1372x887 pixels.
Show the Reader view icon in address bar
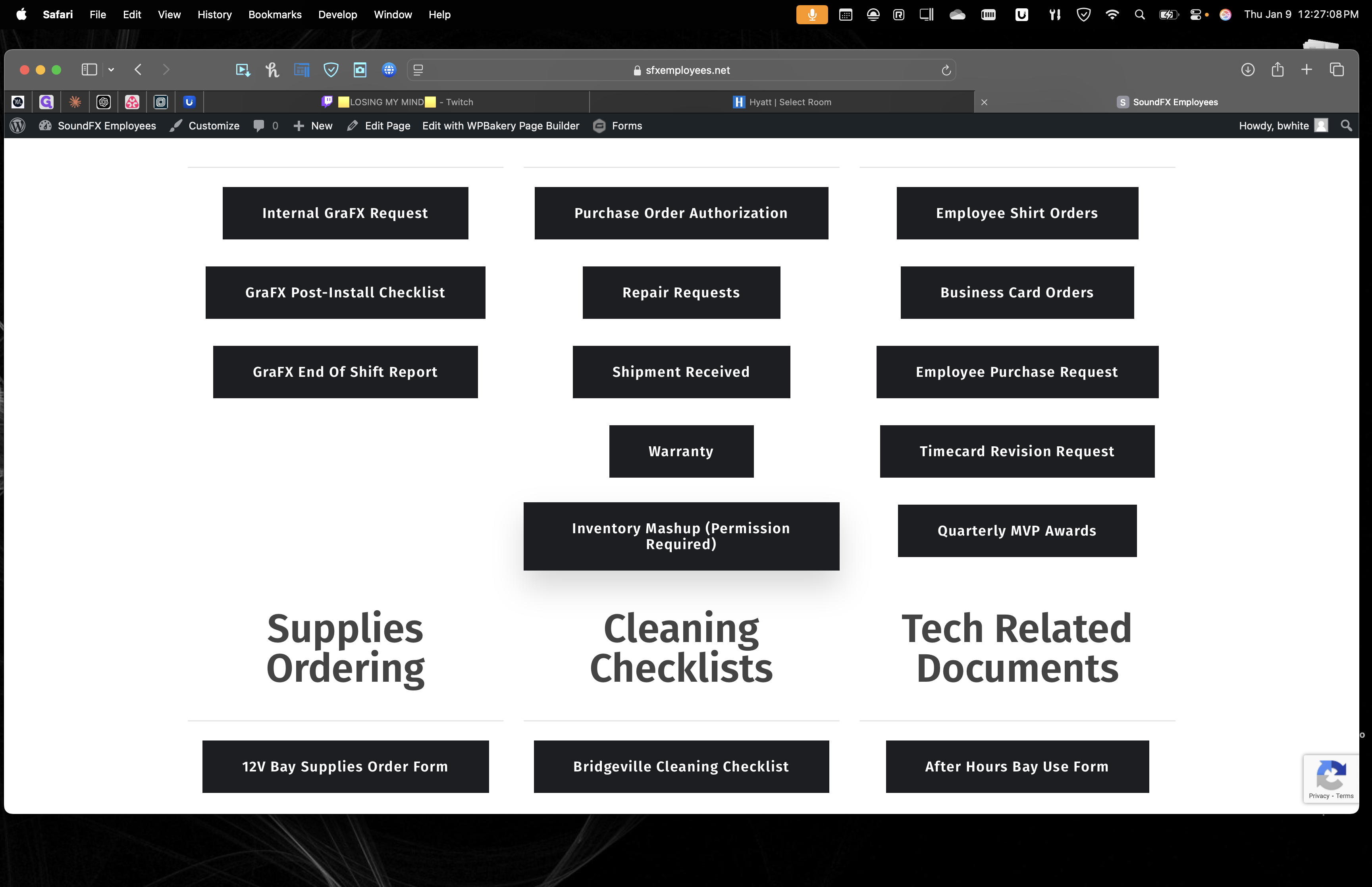pos(418,70)
